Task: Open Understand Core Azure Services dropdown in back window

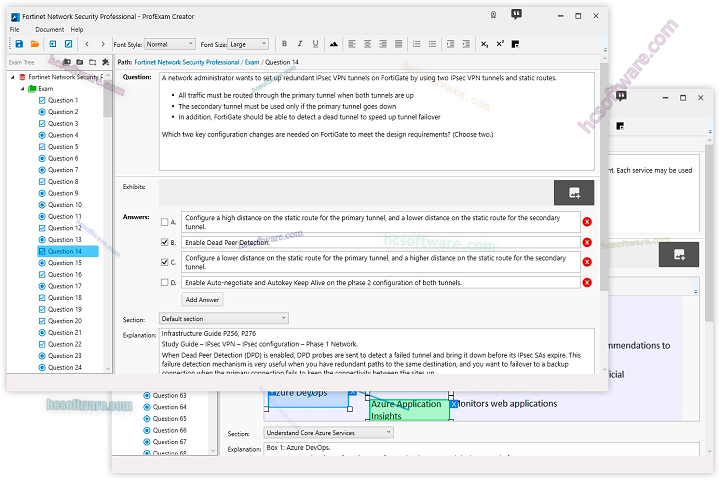Action: point(328,433)
